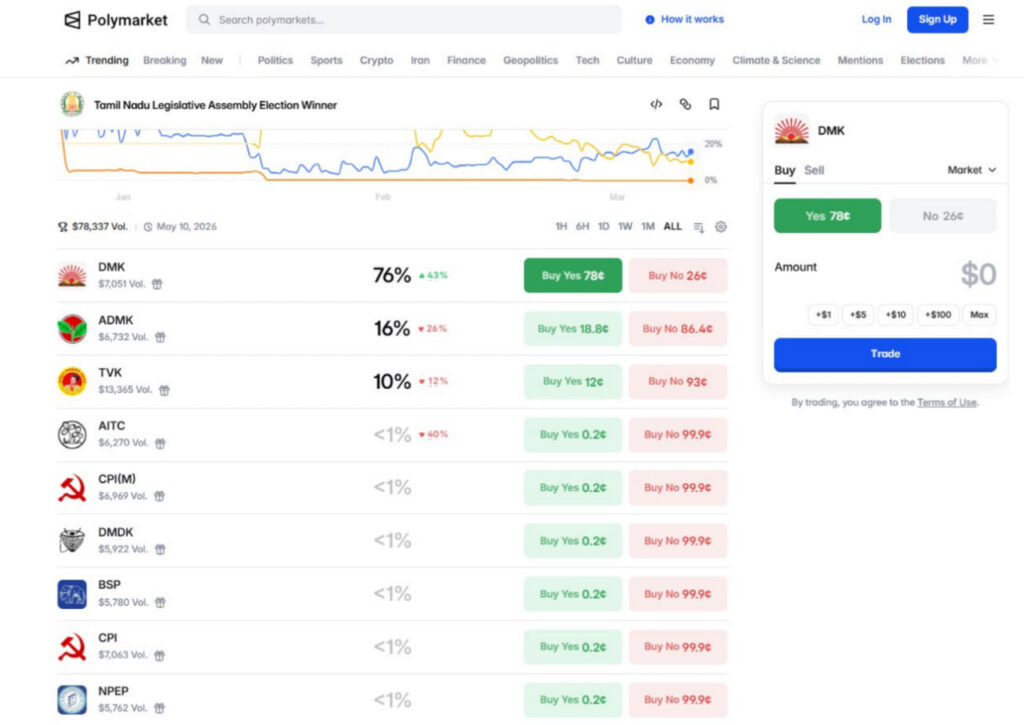Click the embed code icon
The height and width of the screenshot is (725, 1024).
(x=656, y=104)
